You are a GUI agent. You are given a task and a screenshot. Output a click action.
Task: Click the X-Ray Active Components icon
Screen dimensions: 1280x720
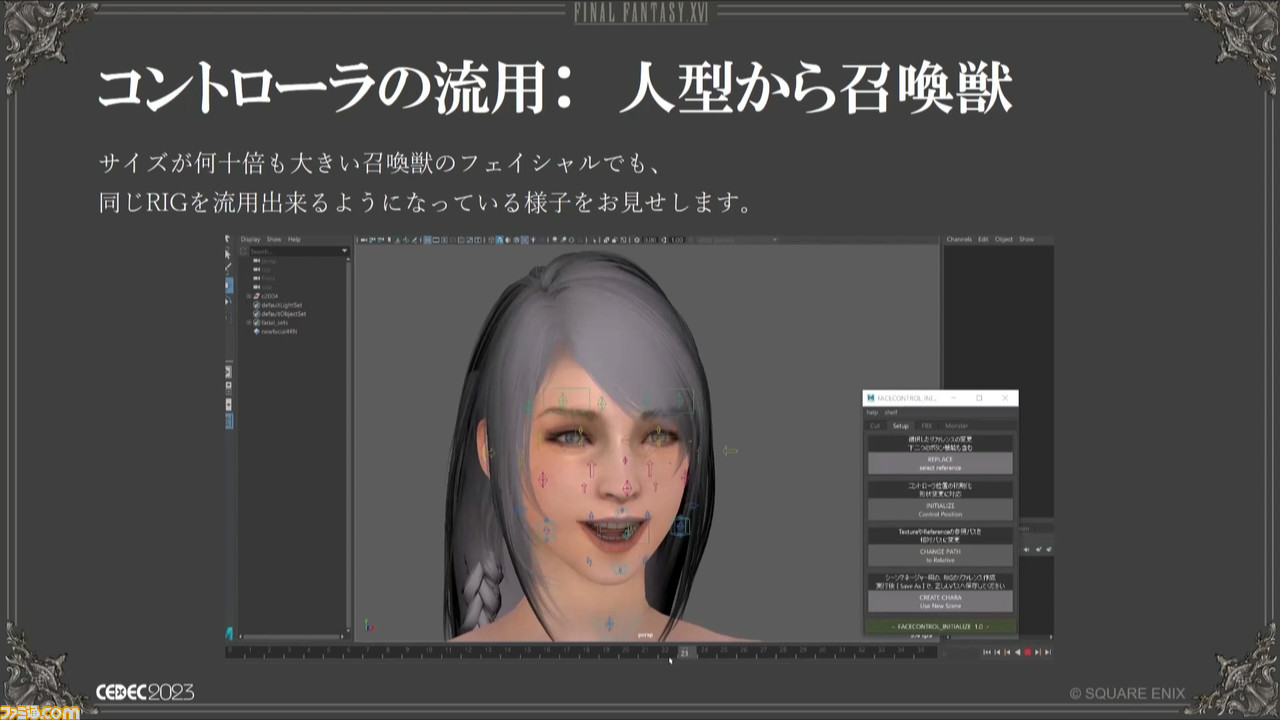(x=614, y=240)
